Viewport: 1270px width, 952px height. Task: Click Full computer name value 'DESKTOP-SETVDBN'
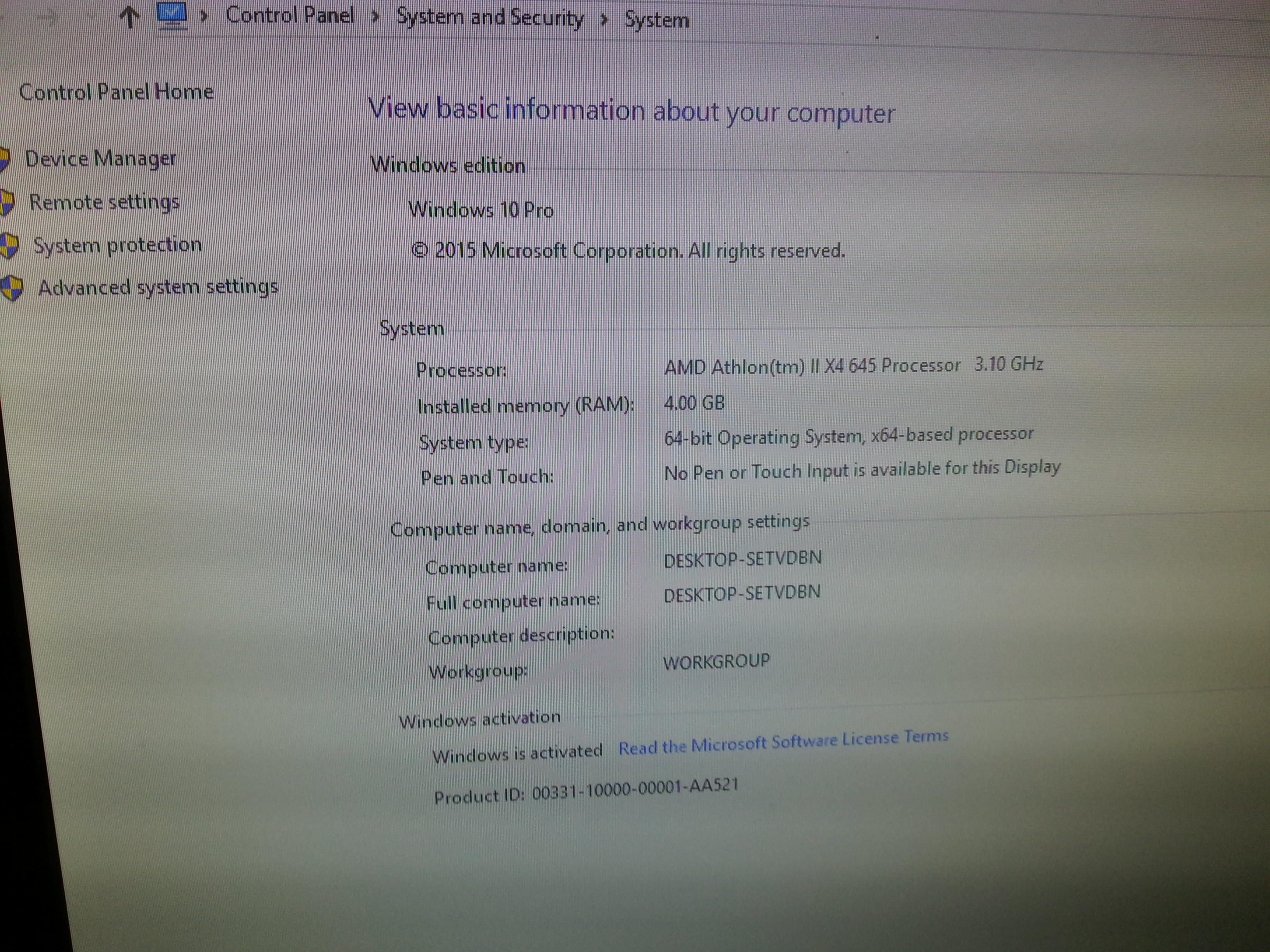click(x=742, y=593)
